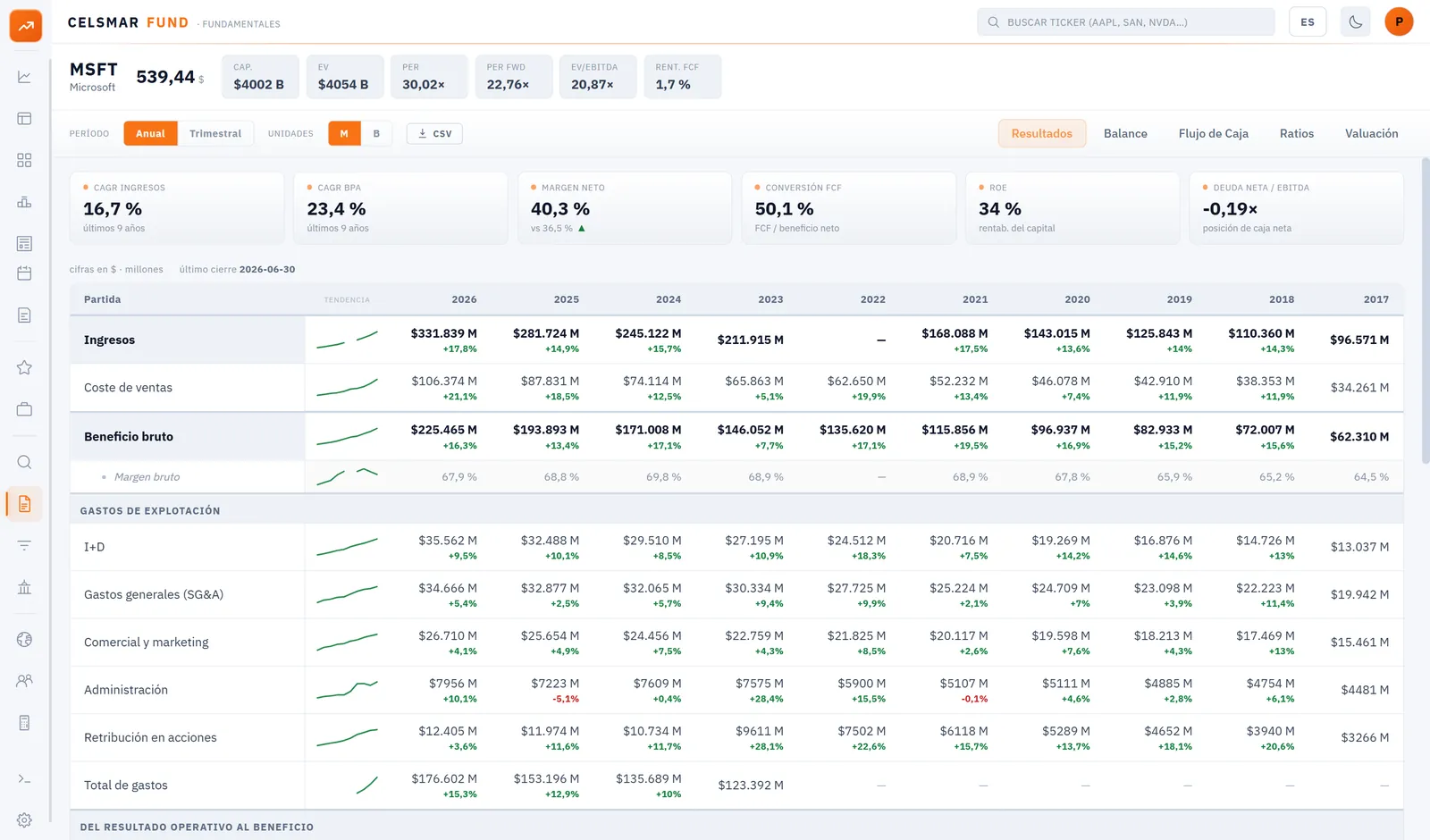Open the star favorites sidebar icon

pyautogui.click(x=24, y=367)
